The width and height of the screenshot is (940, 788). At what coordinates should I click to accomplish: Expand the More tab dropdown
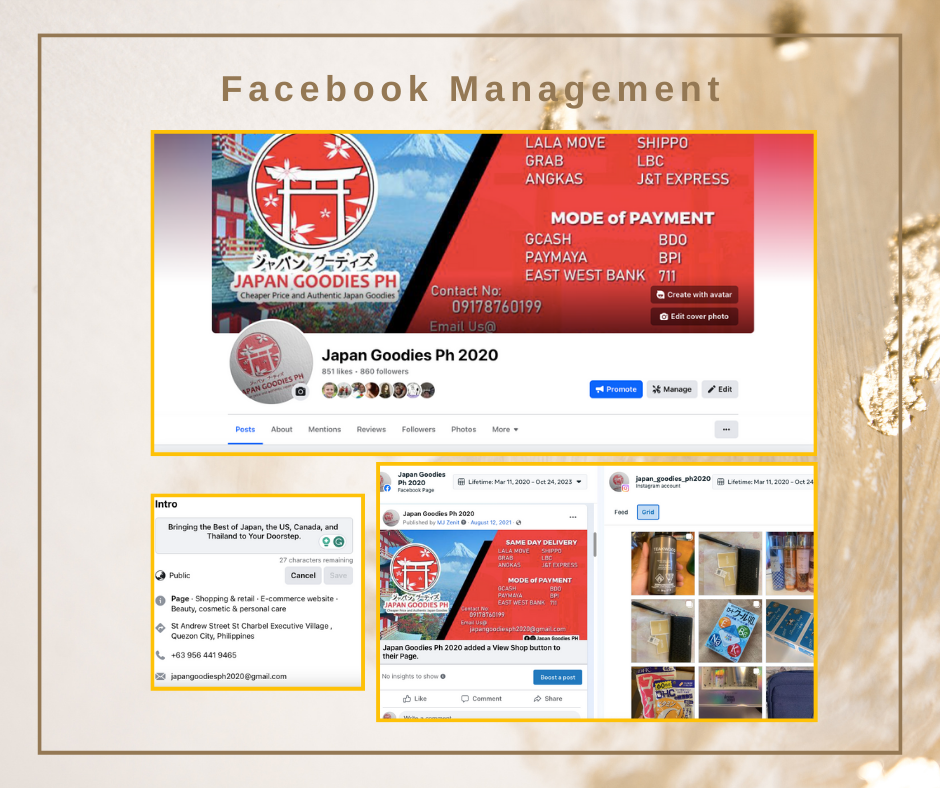505,429
